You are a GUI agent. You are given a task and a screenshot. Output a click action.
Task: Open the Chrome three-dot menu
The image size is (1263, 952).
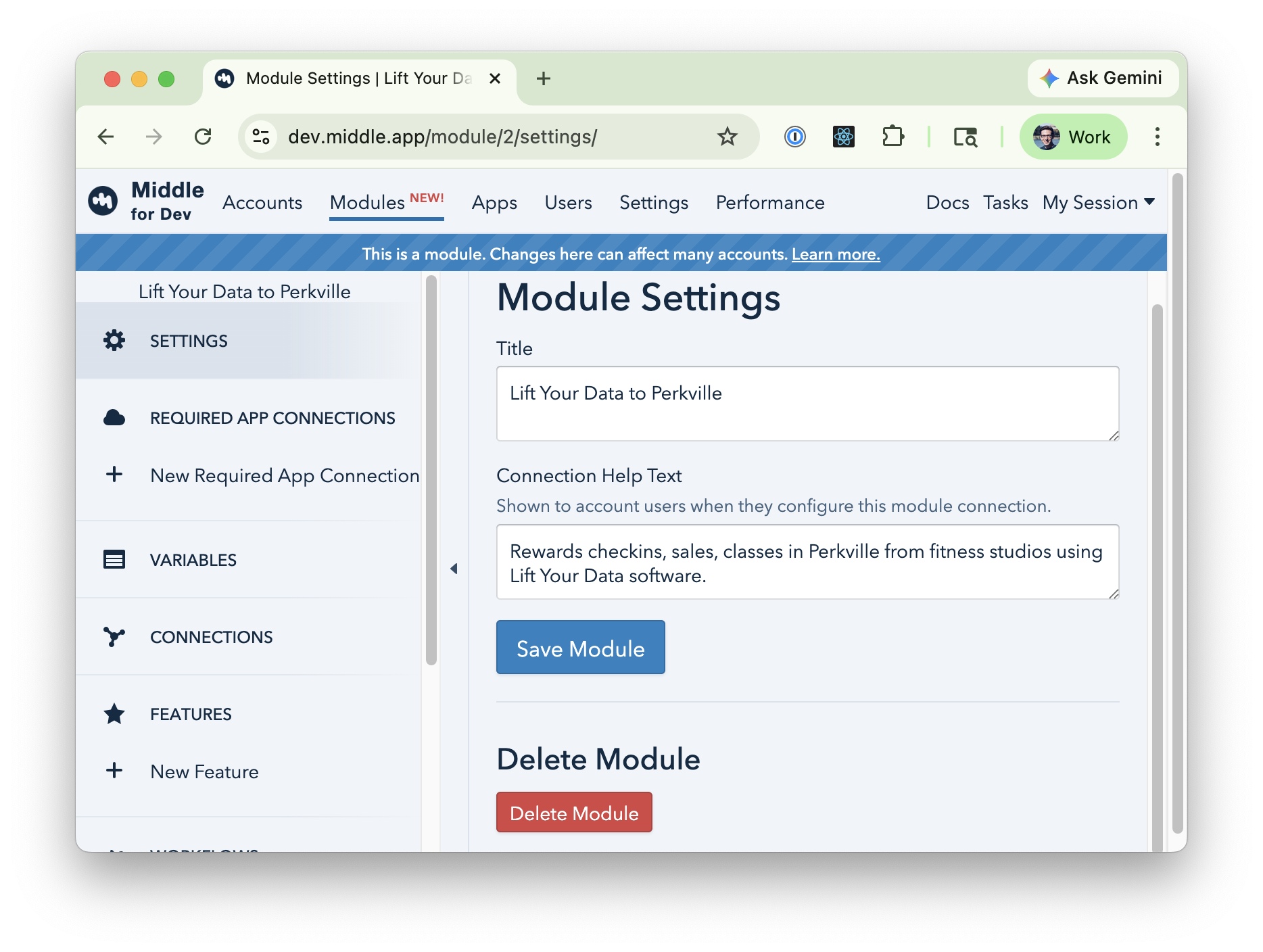(x=1157, y=137)
